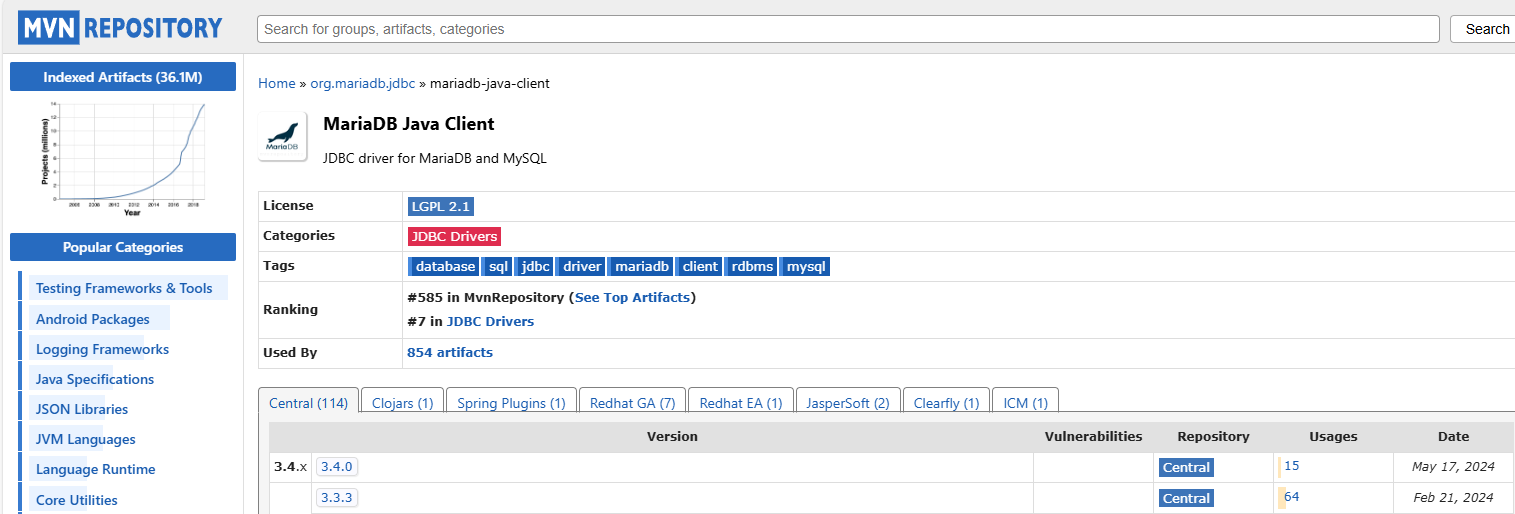Click the Usages column header

[1333, 436]
